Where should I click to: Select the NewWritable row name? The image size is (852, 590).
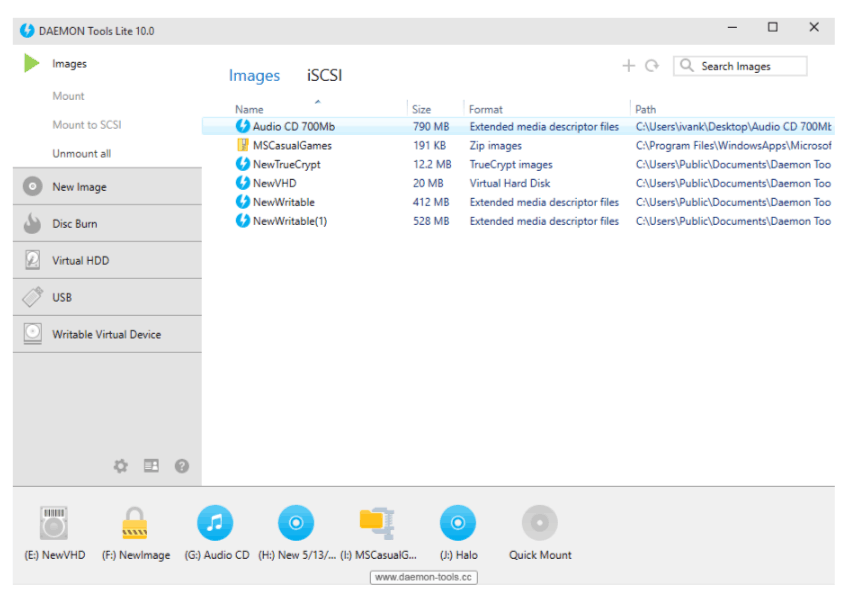click(x=284, y=202)
